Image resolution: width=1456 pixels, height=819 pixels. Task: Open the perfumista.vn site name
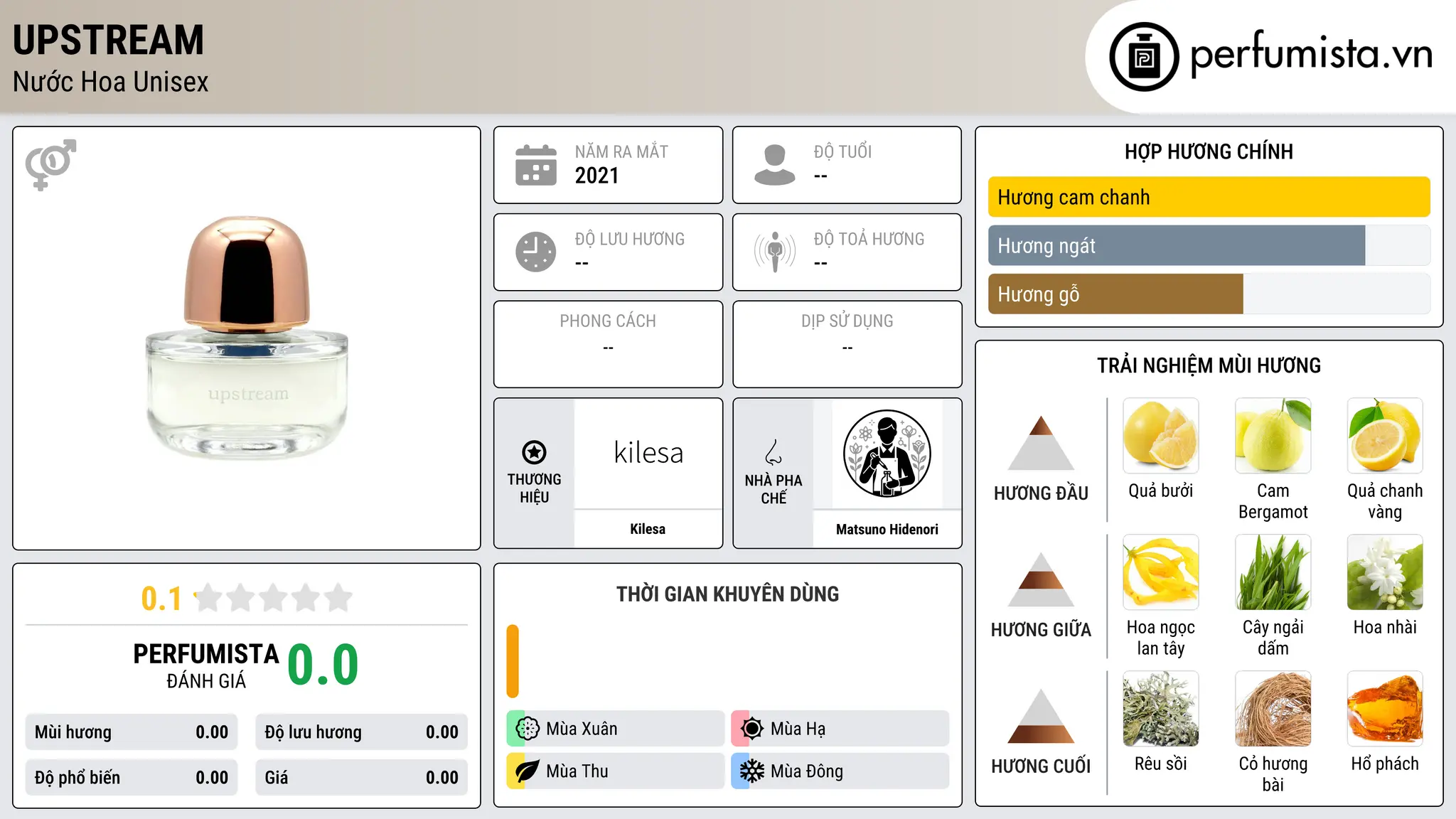point(1312,53)
